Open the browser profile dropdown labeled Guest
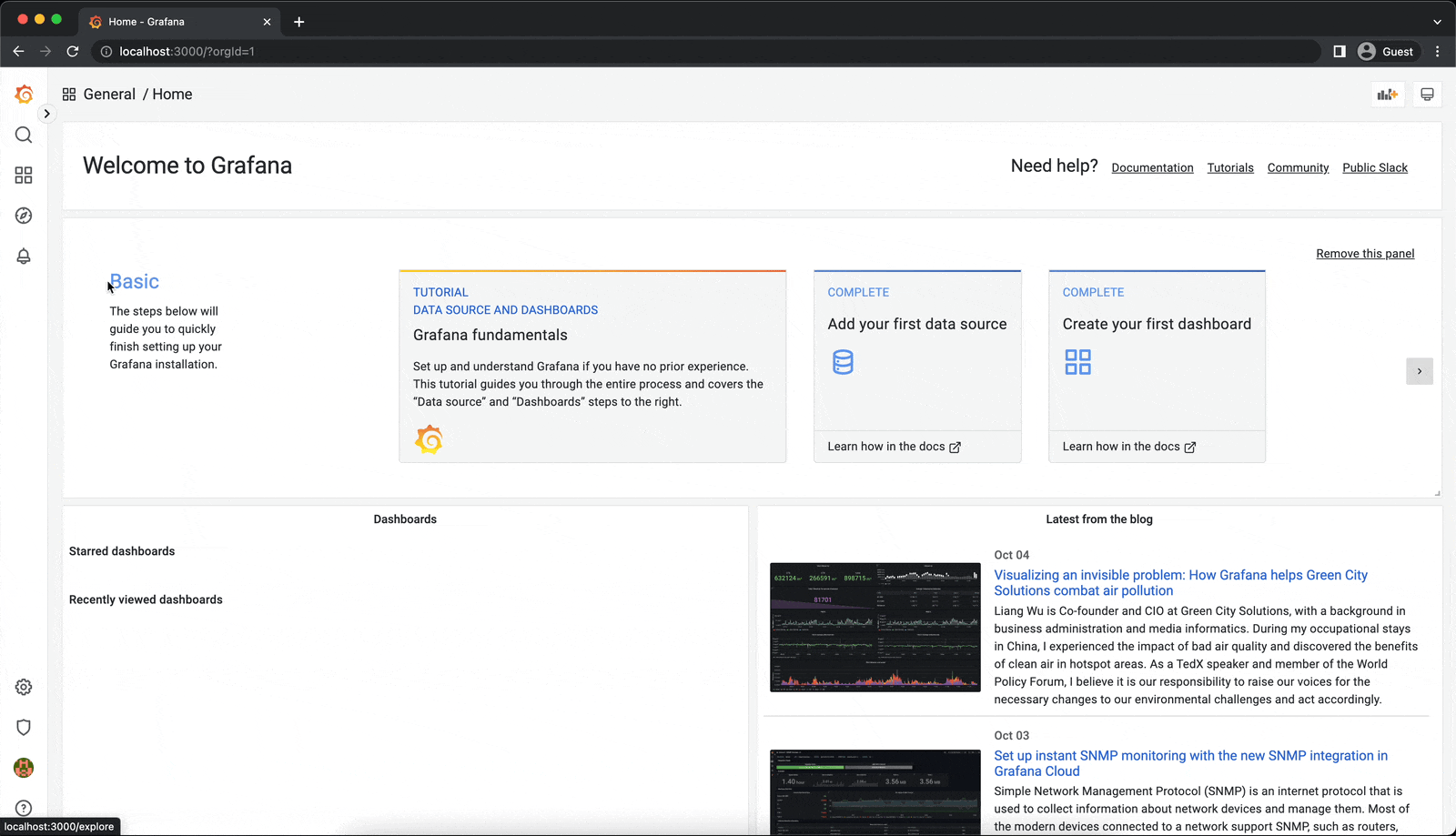Viewport: 1456px width, 836px height. (x=1385, y=51)
